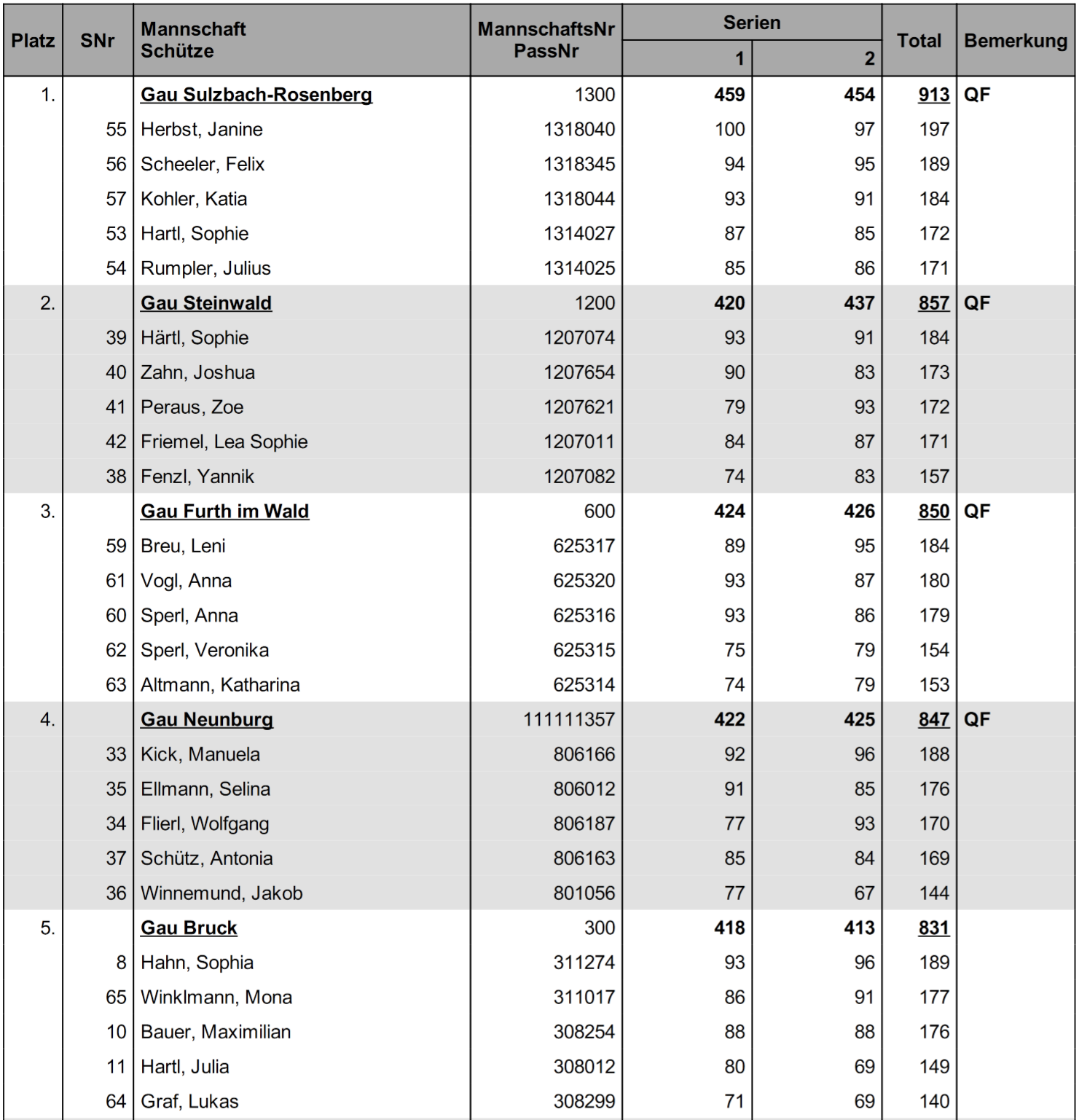Click the QF remark beside Gau Steinwald

[x=977, y=303]
